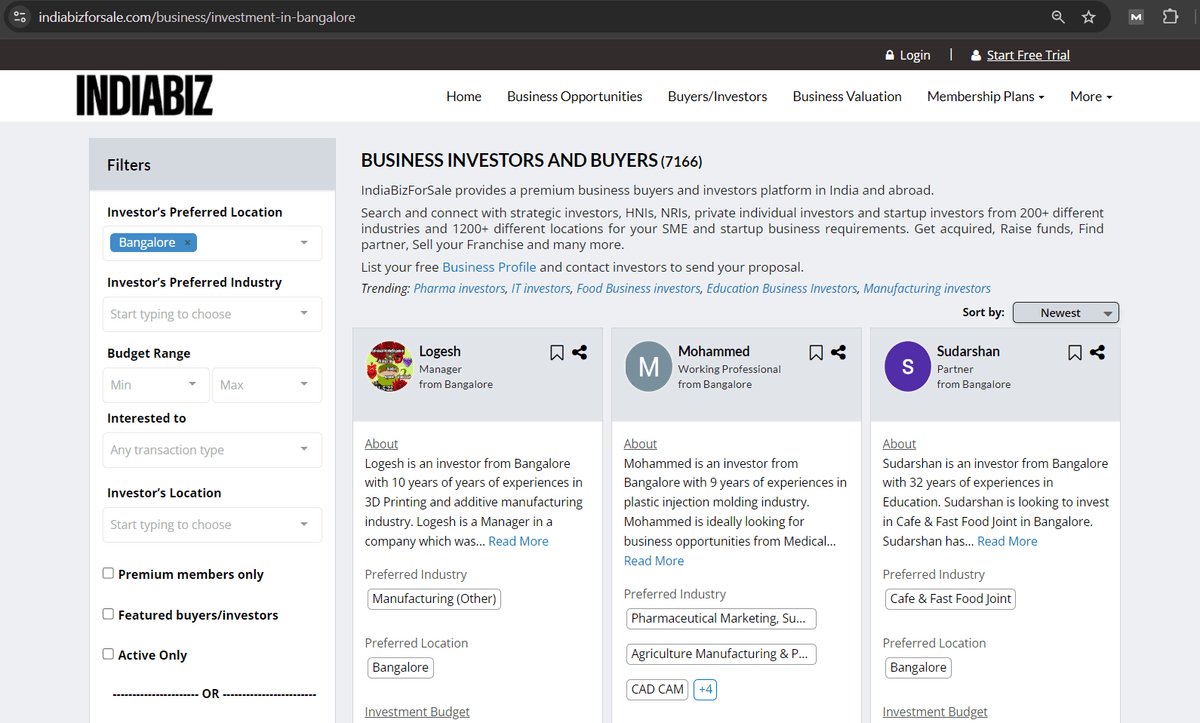Click the browser zoom magnifier icon

pyautogui.click(x=1059, y=17)
